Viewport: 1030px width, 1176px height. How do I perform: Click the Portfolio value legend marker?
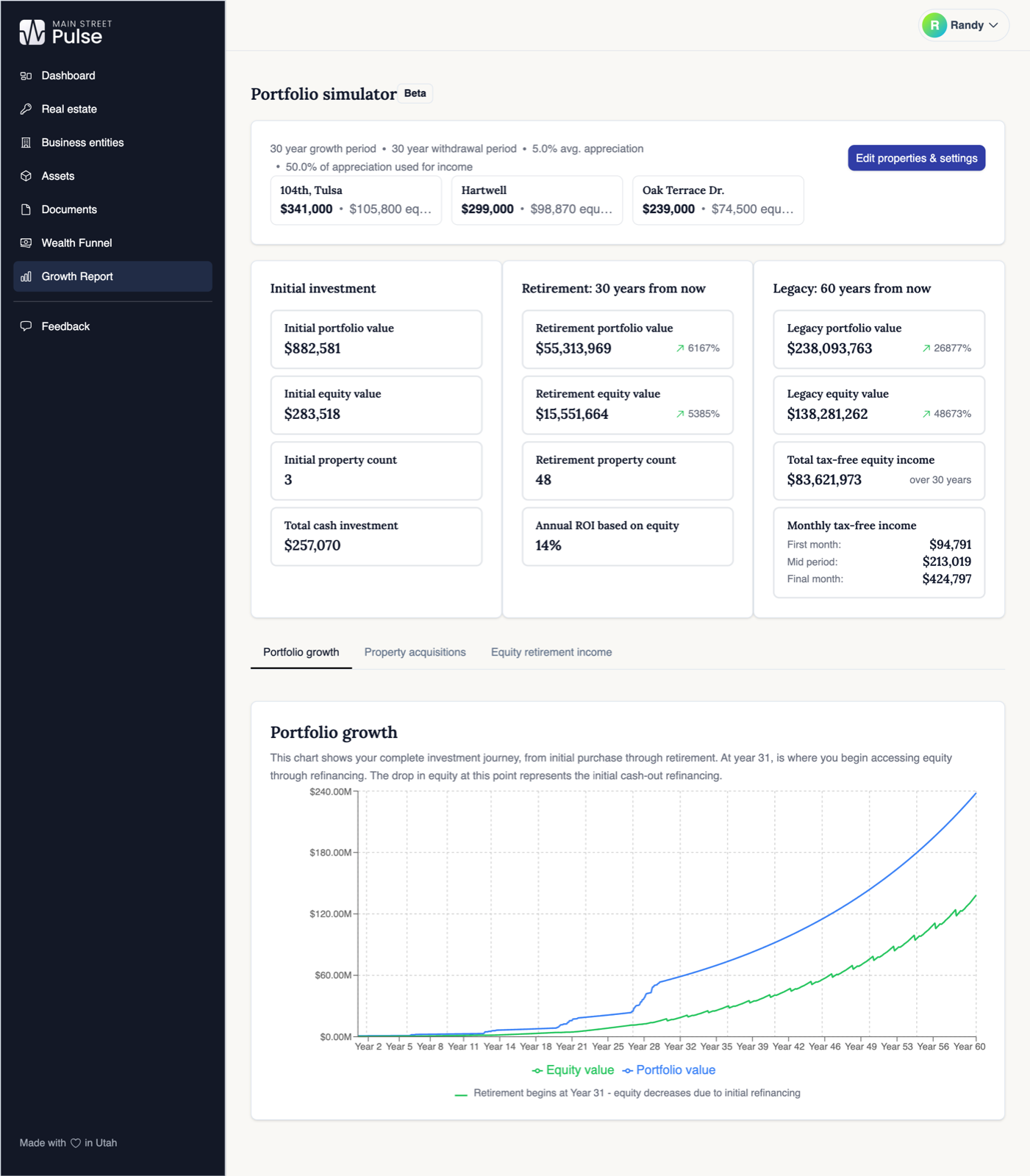point(628,1071)
